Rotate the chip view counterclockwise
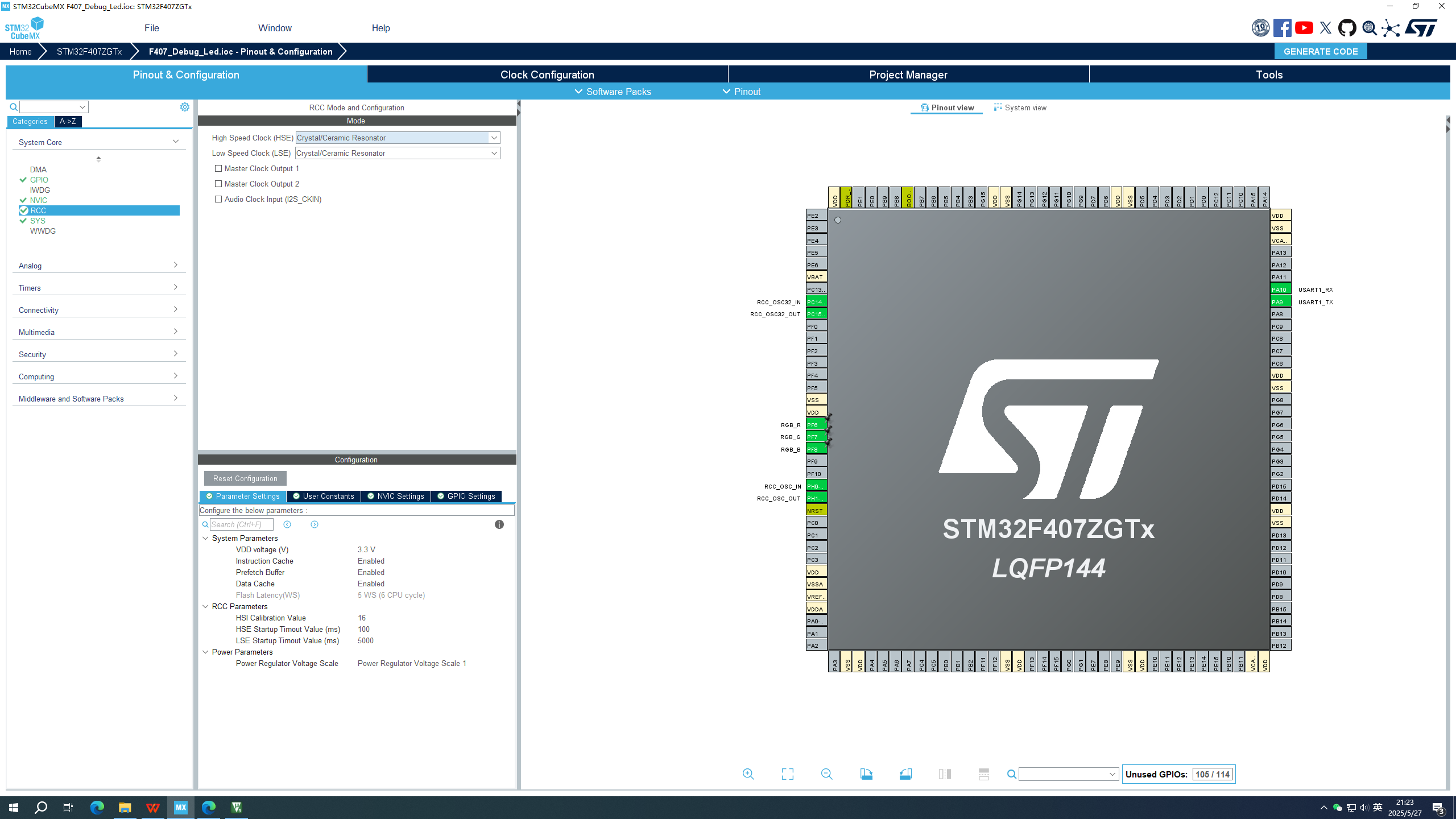Screen dimensions: 1456x819 (906, 774)
